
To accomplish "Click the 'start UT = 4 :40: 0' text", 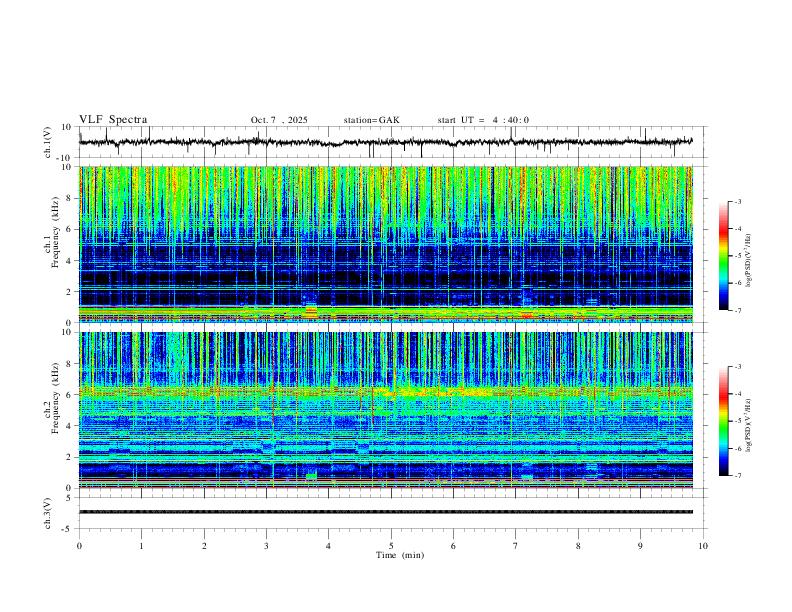I will coord(483,120).
